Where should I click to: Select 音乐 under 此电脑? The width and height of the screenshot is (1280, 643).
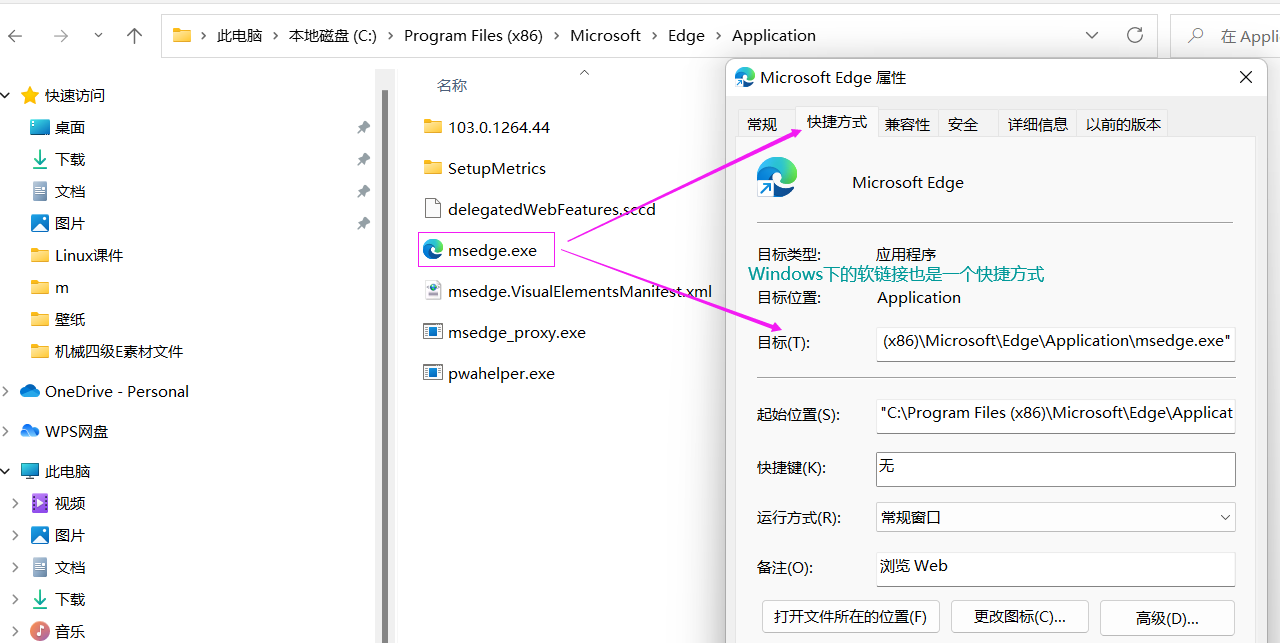[x=70, y=631]
